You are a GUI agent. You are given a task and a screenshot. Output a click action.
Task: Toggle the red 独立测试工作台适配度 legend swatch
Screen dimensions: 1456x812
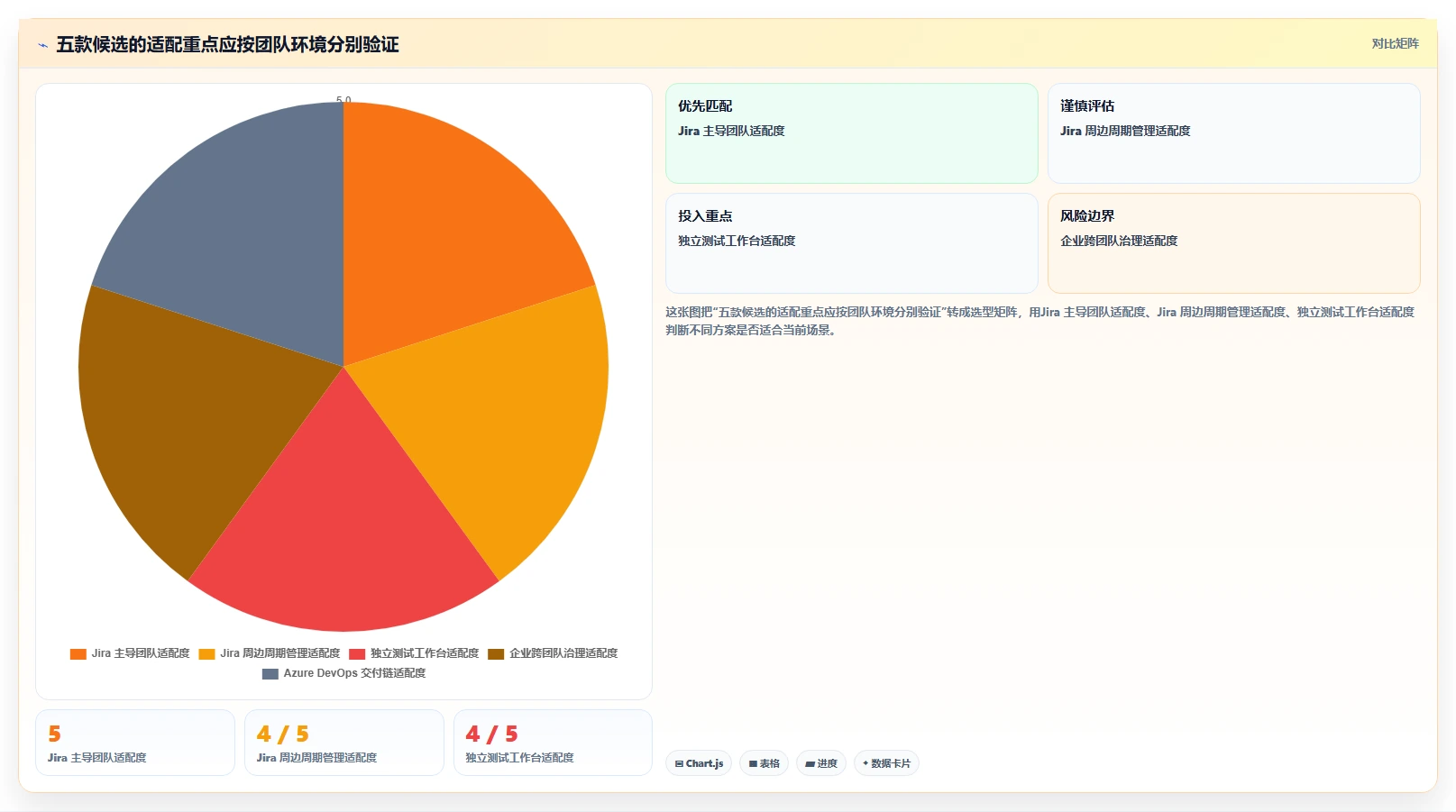pyautogui.click(x=357, y=653)
